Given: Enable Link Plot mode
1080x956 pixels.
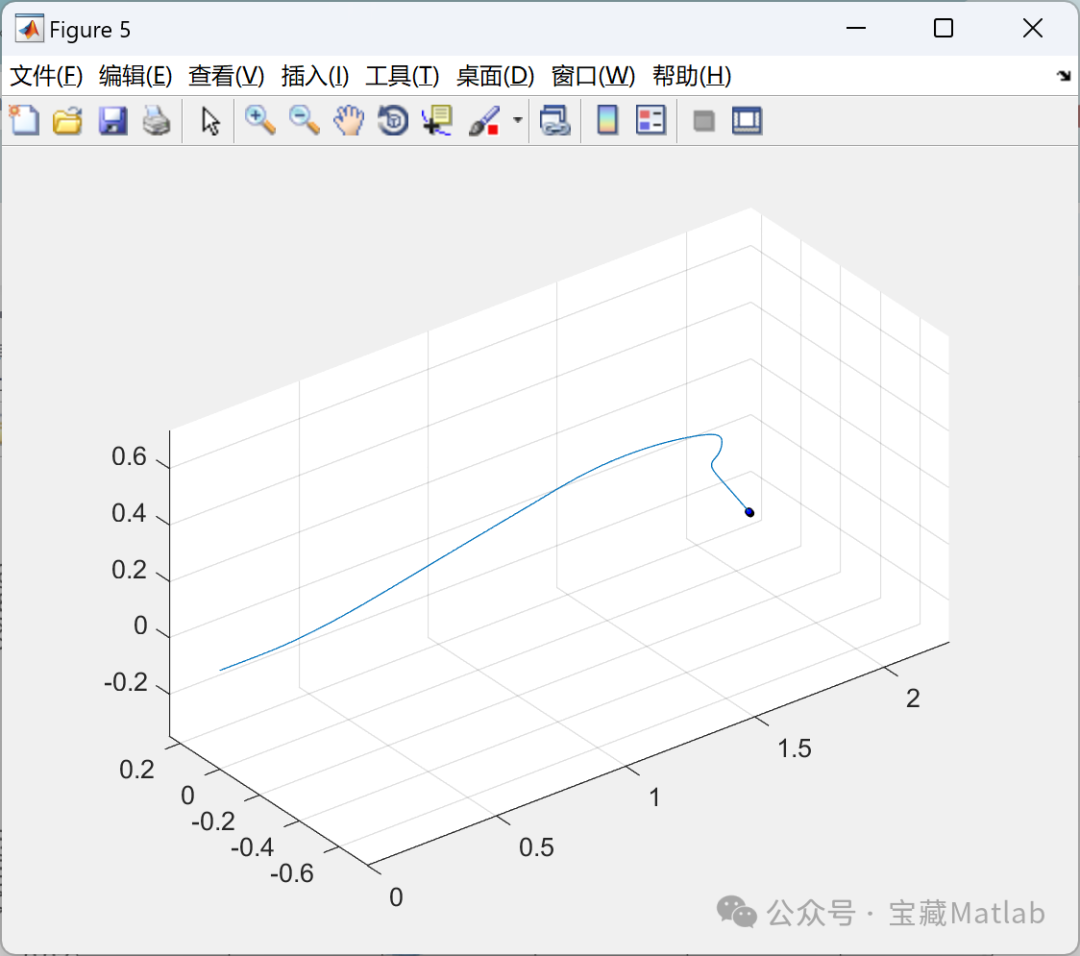Looking at the screenshot, I should [555, 120].
